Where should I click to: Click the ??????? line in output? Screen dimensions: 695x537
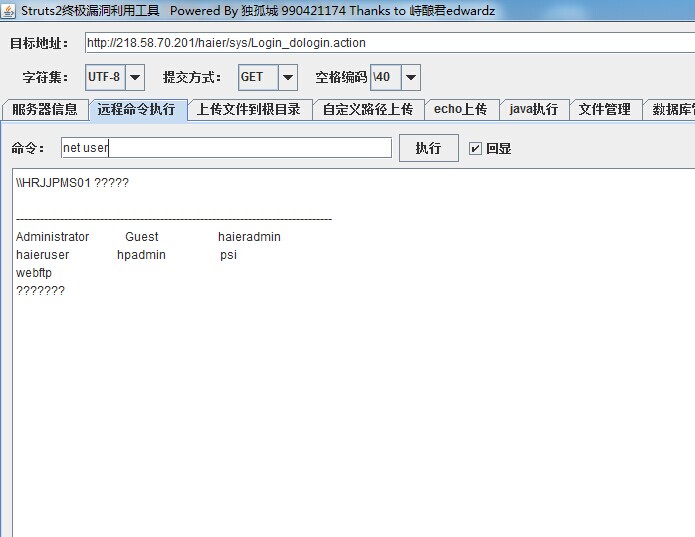[x=40, y=291]
